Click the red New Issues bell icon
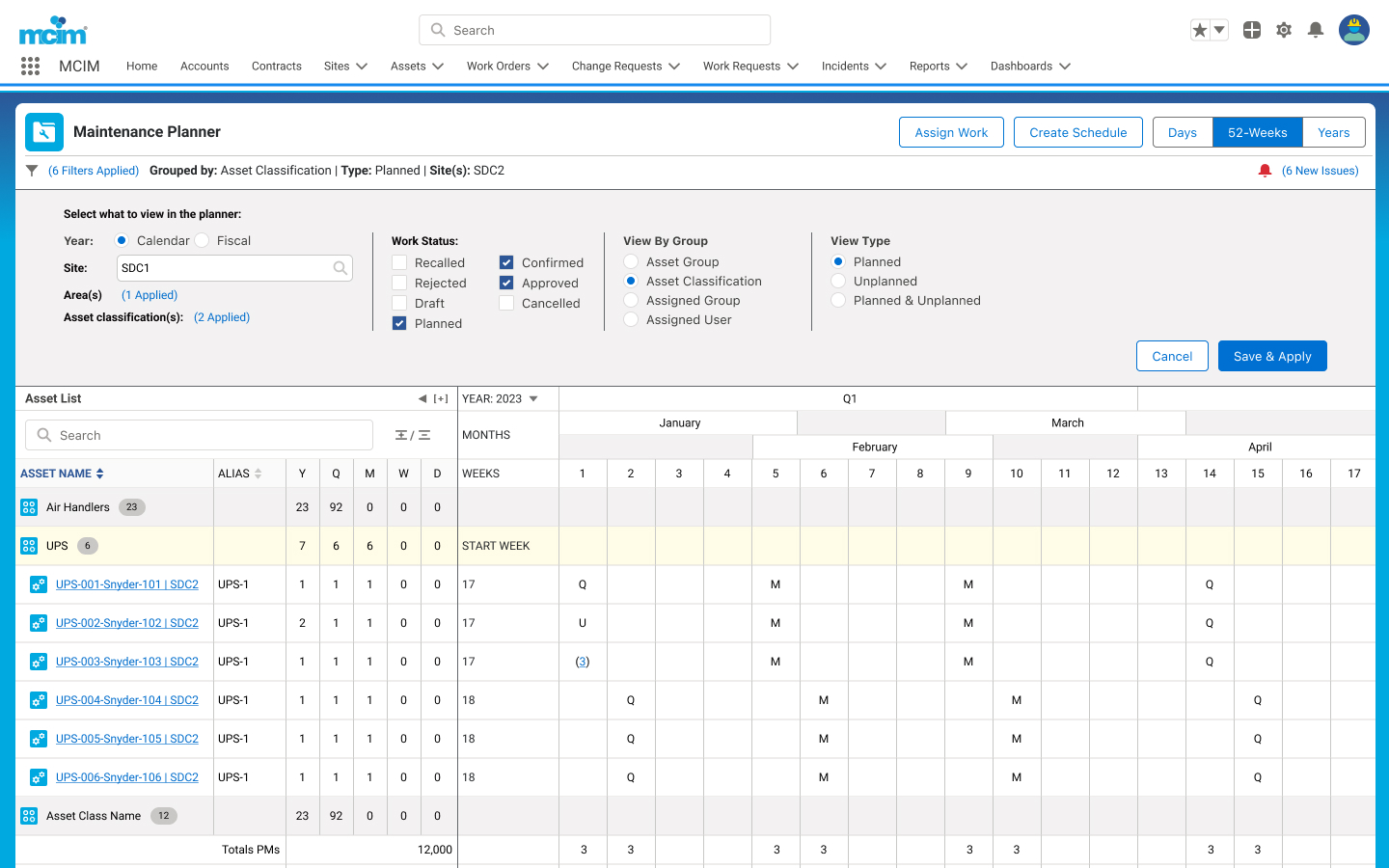1389x868 pixels. pos(1265,171)
